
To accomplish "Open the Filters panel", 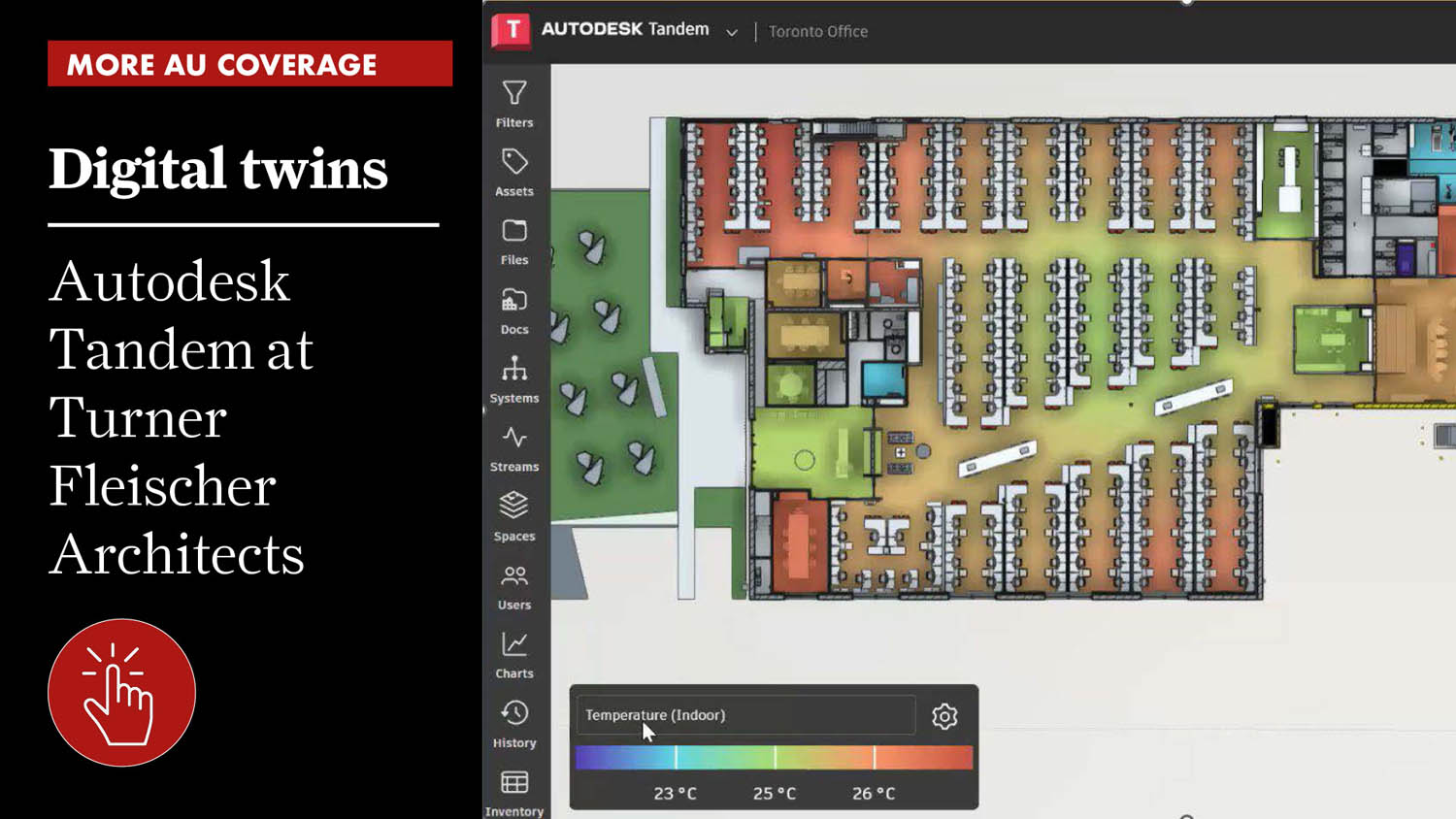I will coord(514,103).
